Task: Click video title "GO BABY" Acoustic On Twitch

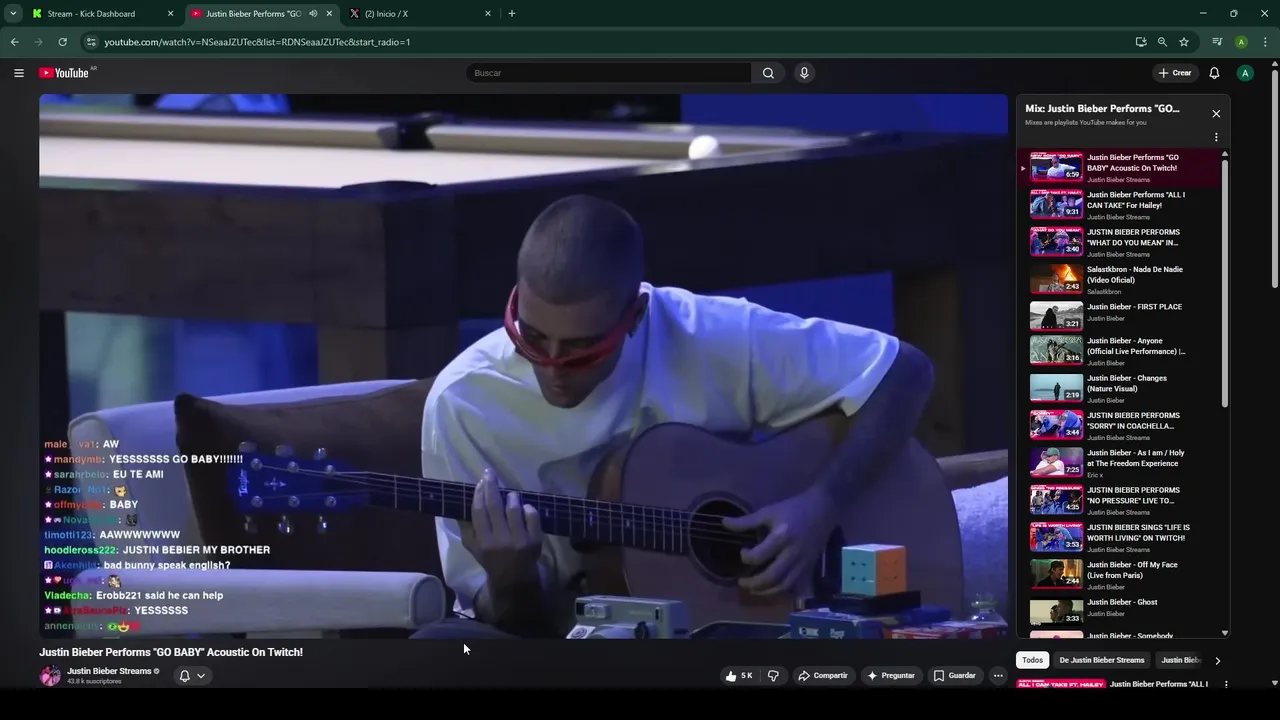Action: point(171,652)
